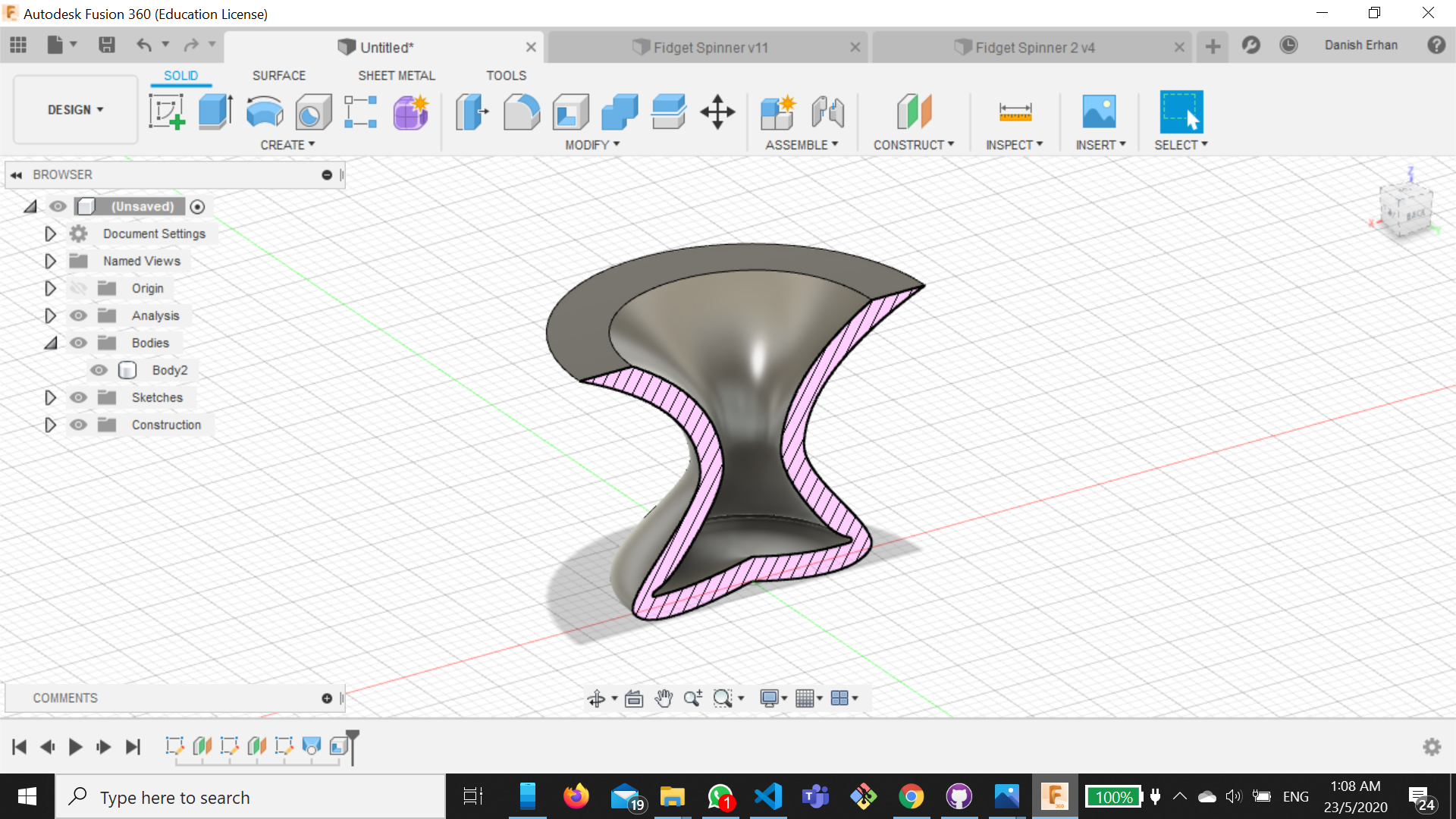Expand the Analysis folder

(x=50, y=315)
